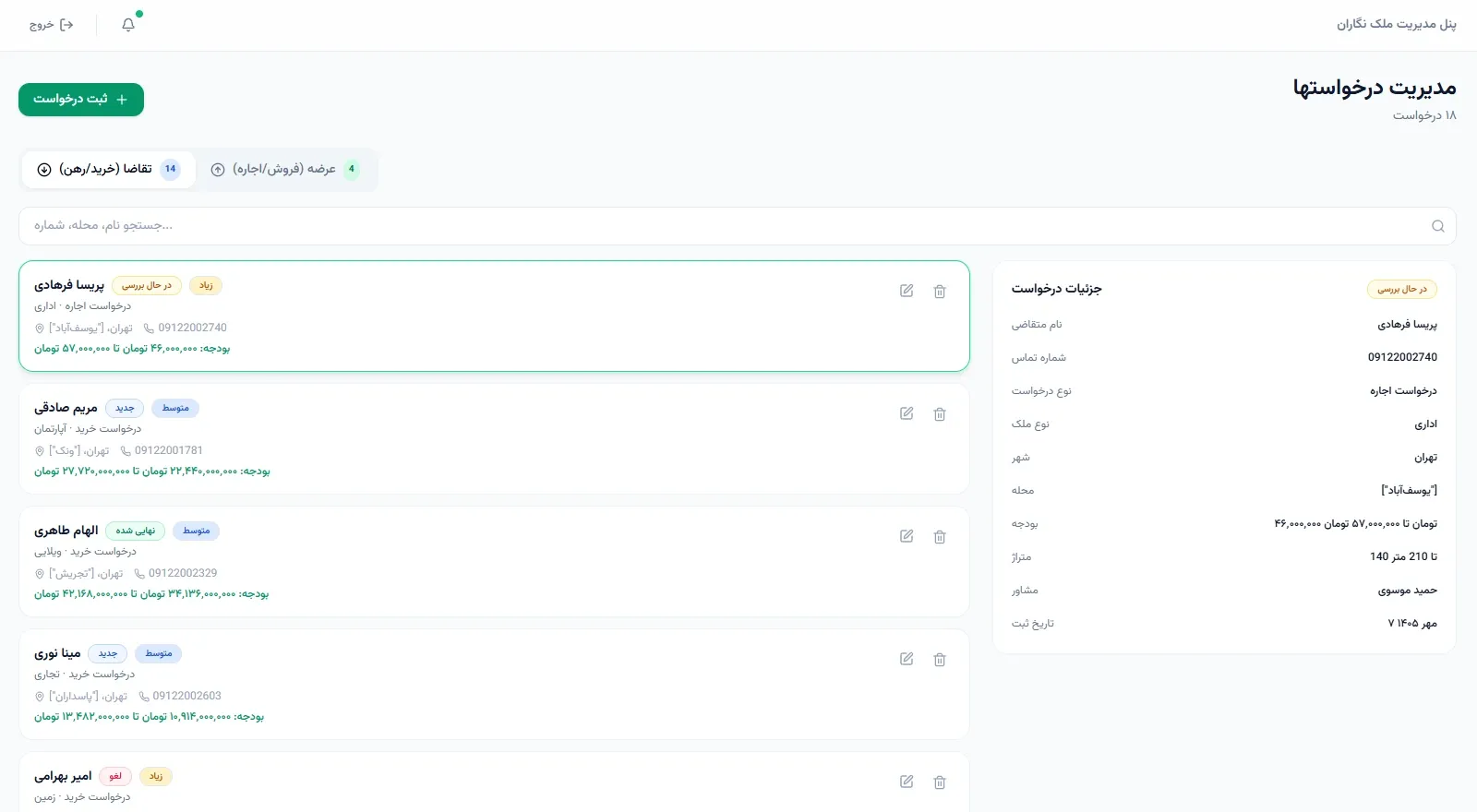
Task: Click the ۱۸ درخواست total count
Action: 1424,115
